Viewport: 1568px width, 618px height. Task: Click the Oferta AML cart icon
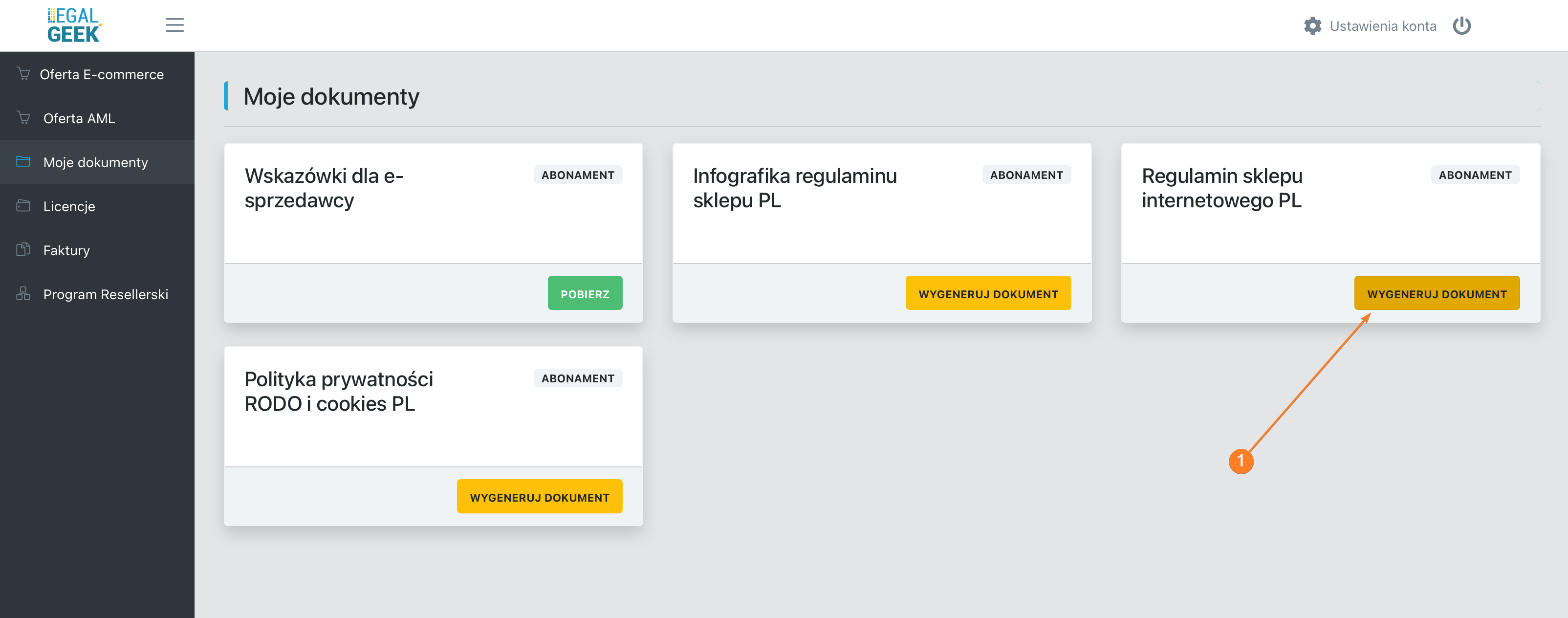(24, 118)
